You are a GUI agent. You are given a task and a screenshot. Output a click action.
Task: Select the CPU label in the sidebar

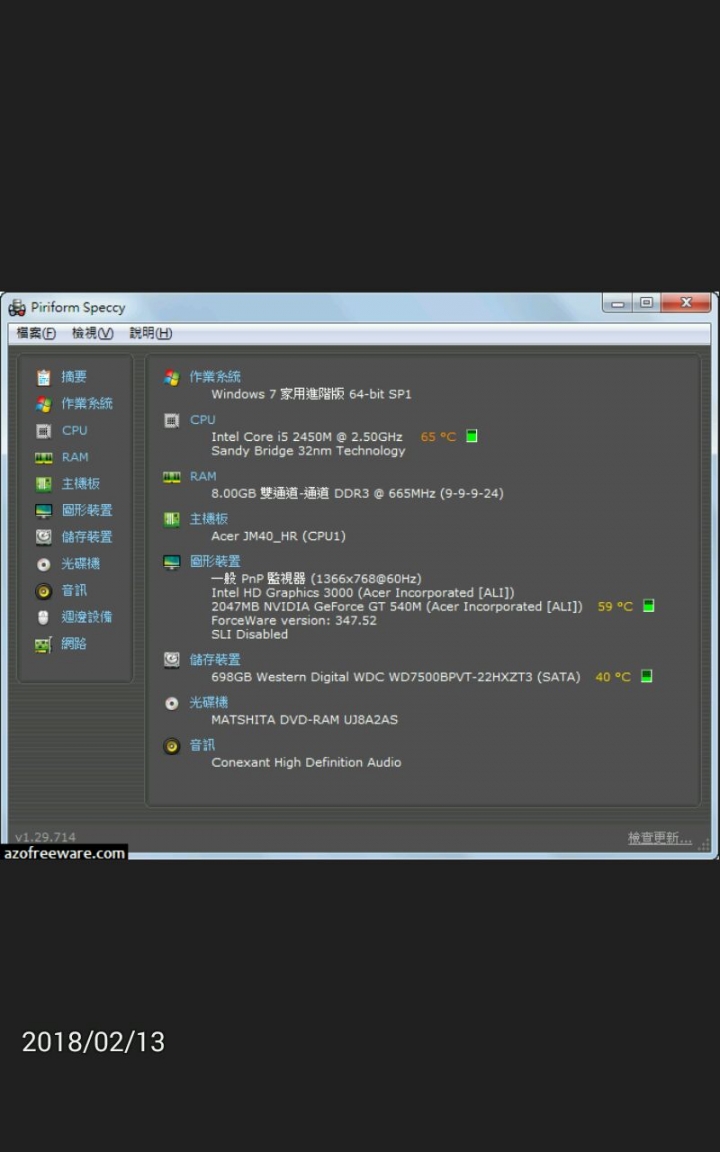(74, 431)
